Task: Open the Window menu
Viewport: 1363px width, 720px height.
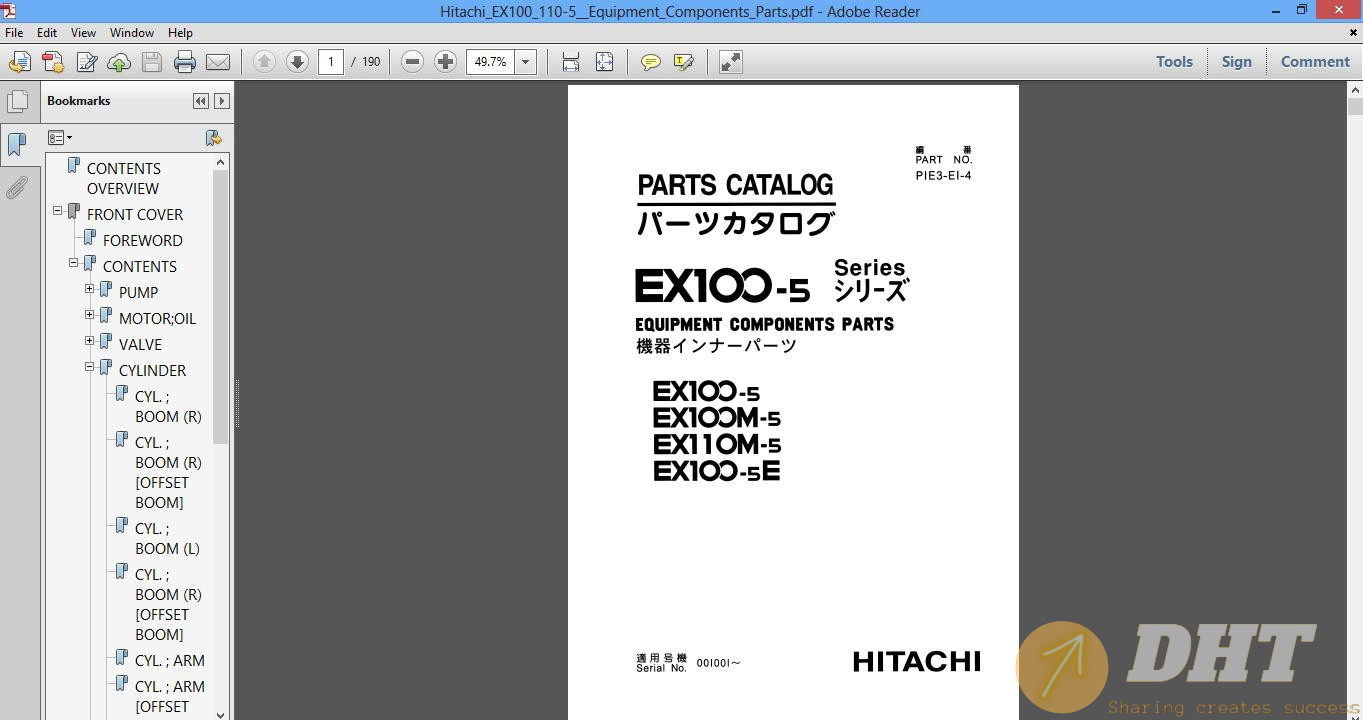Action: click(132, 33)
